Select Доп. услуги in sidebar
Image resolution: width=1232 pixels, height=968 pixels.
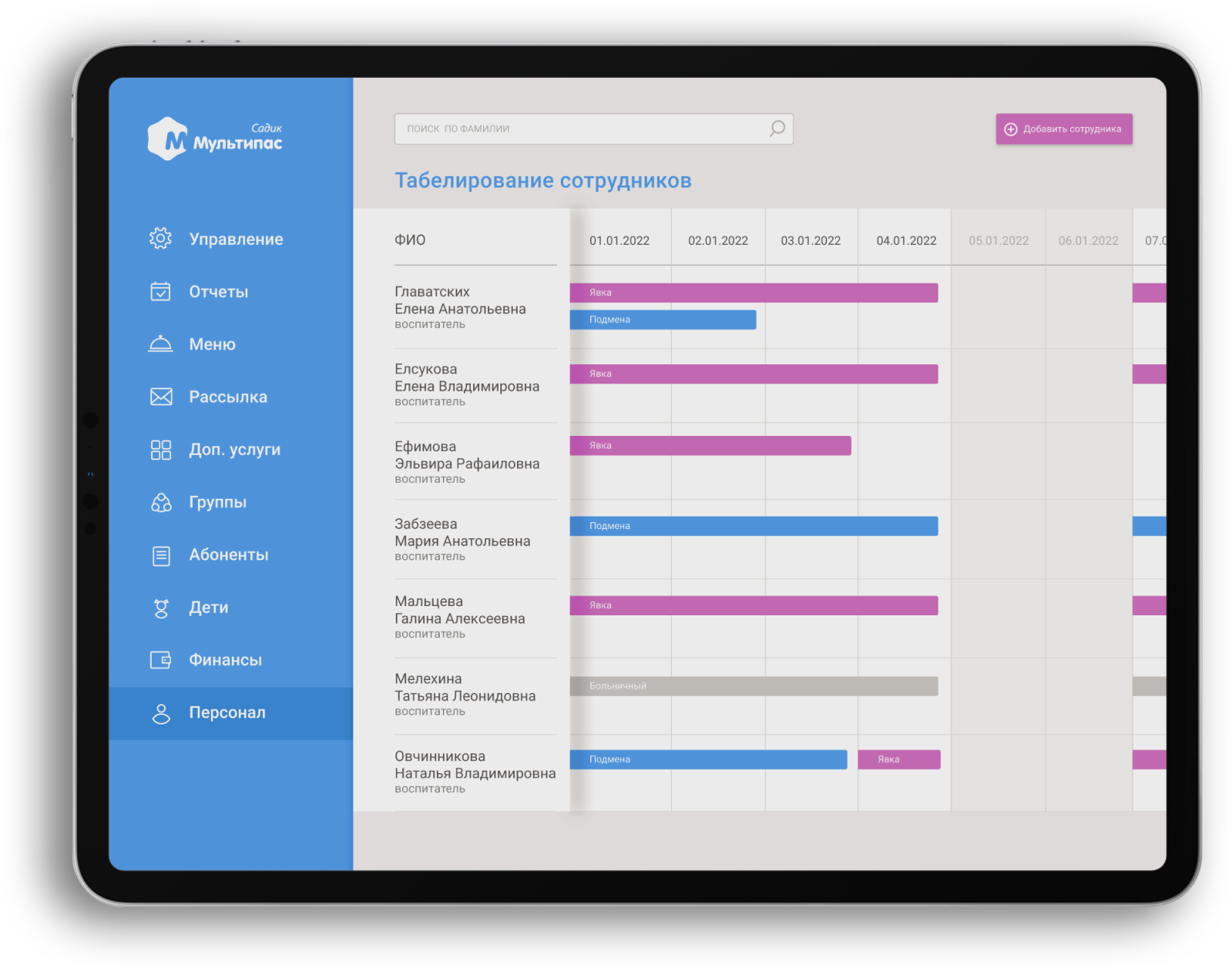231,450
